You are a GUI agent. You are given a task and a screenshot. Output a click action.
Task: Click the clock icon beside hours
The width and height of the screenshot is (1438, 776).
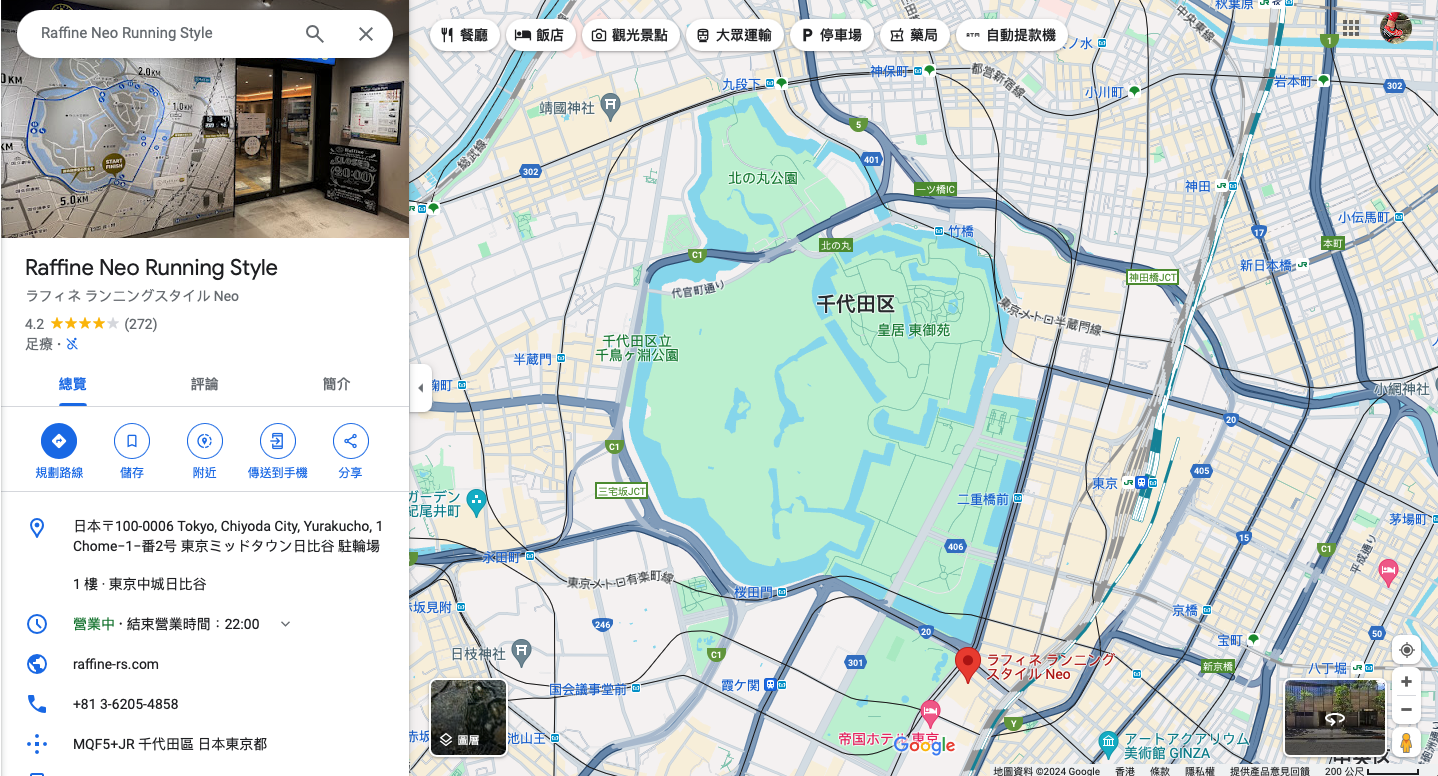37,624
